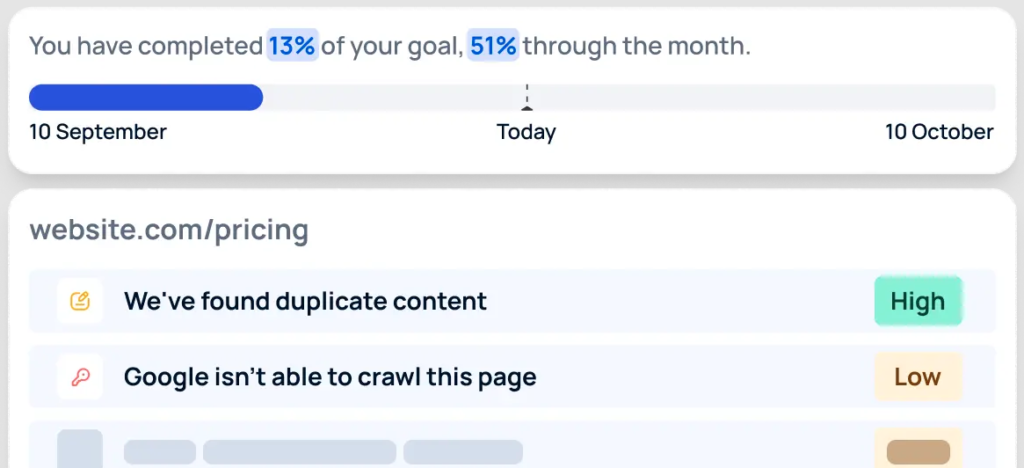
Task: Click the unfilled track of the progress bar
Action: 760,97
